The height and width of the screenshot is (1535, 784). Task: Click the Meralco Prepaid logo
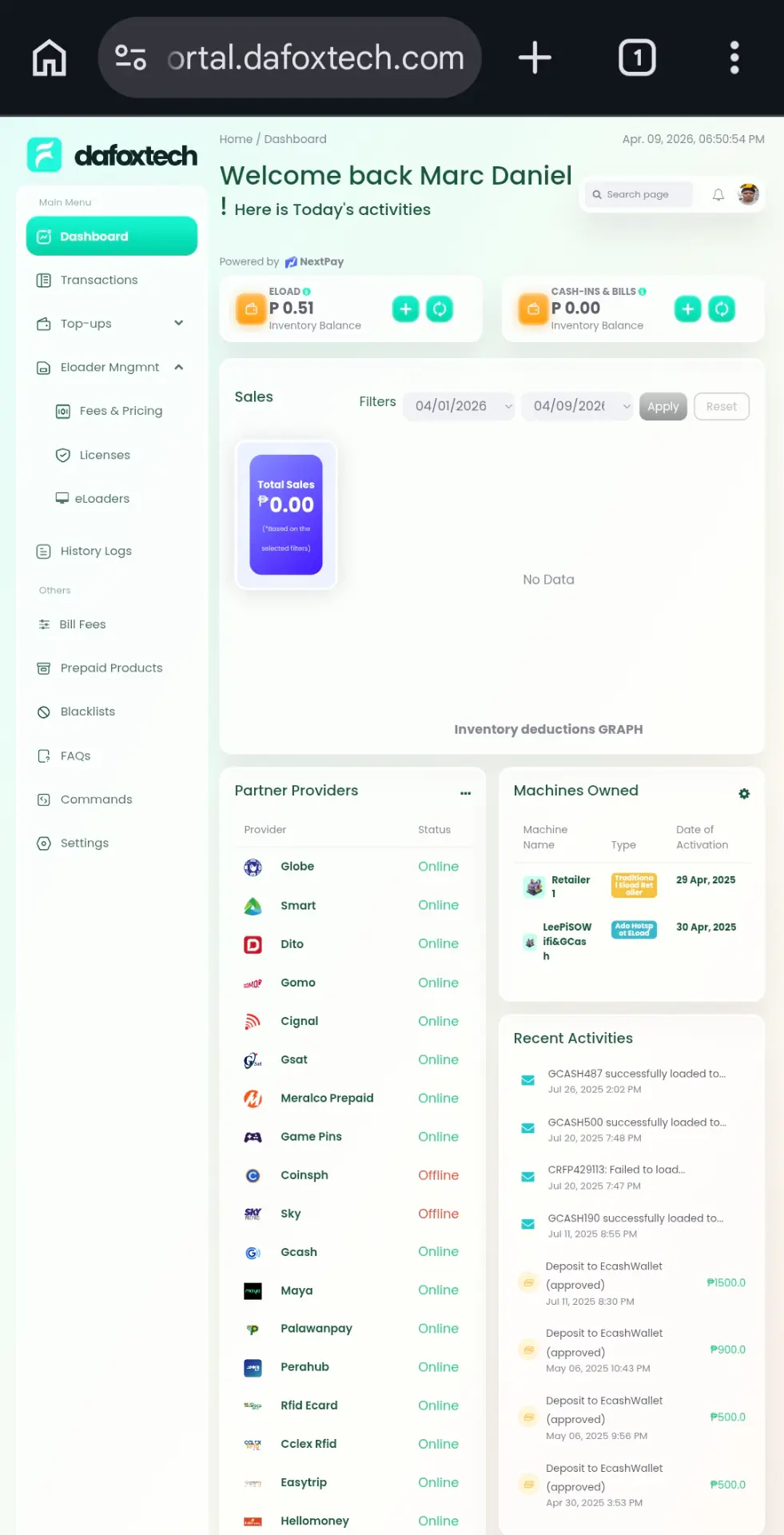[253, 1098]
